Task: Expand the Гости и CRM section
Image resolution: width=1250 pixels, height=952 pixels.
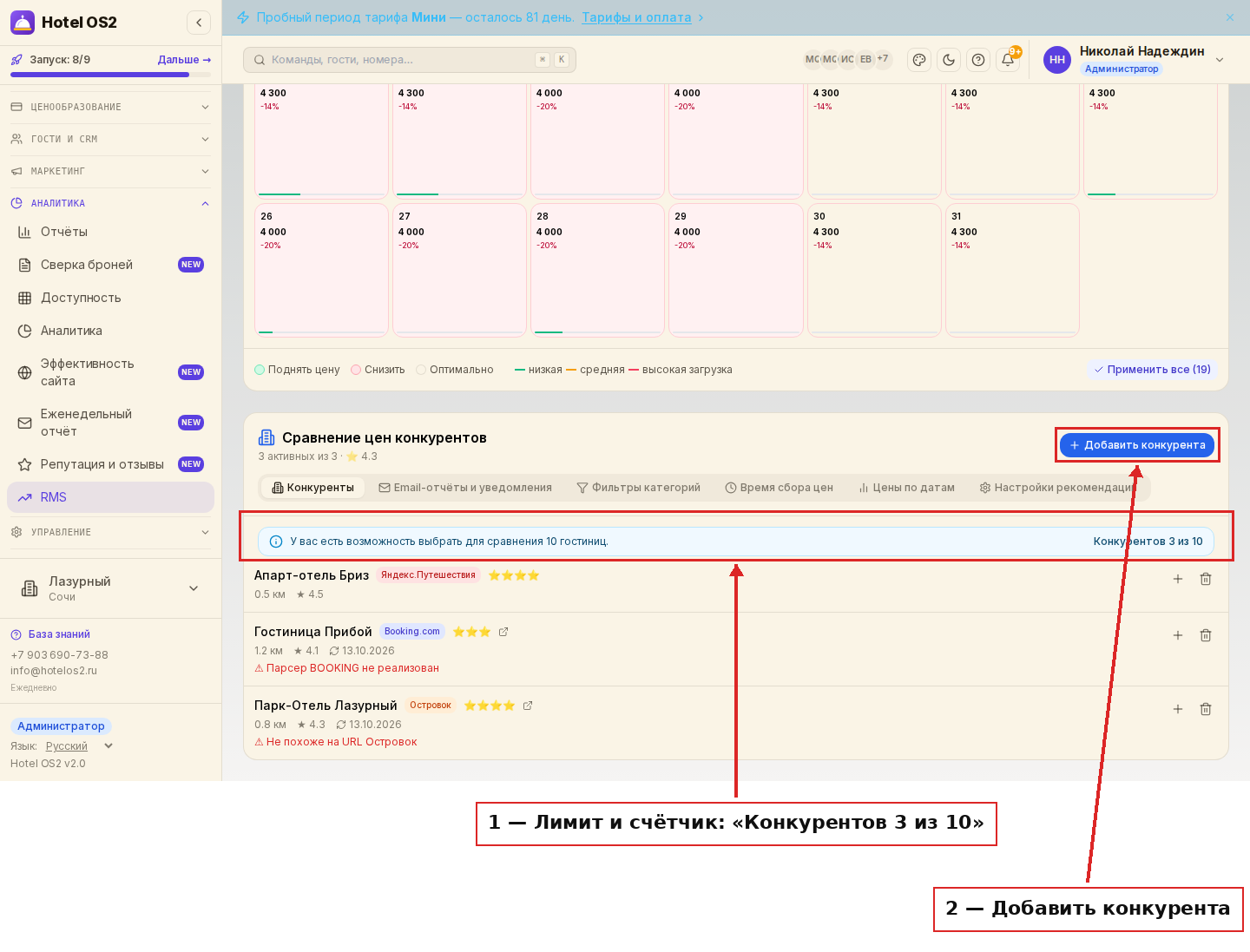Action: (110, 140)
